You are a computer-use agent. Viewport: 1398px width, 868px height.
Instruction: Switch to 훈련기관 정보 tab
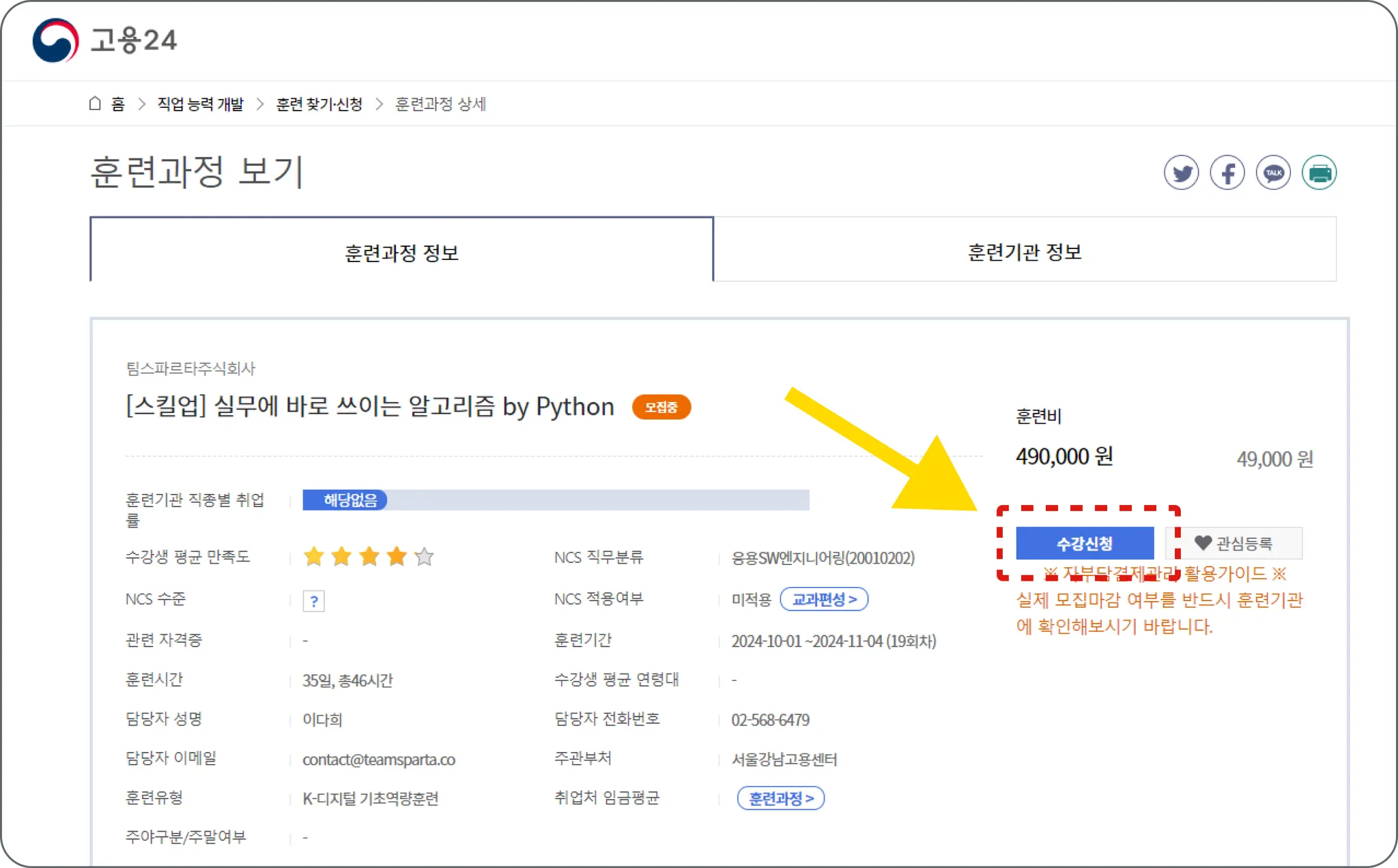pos(1025,251)
